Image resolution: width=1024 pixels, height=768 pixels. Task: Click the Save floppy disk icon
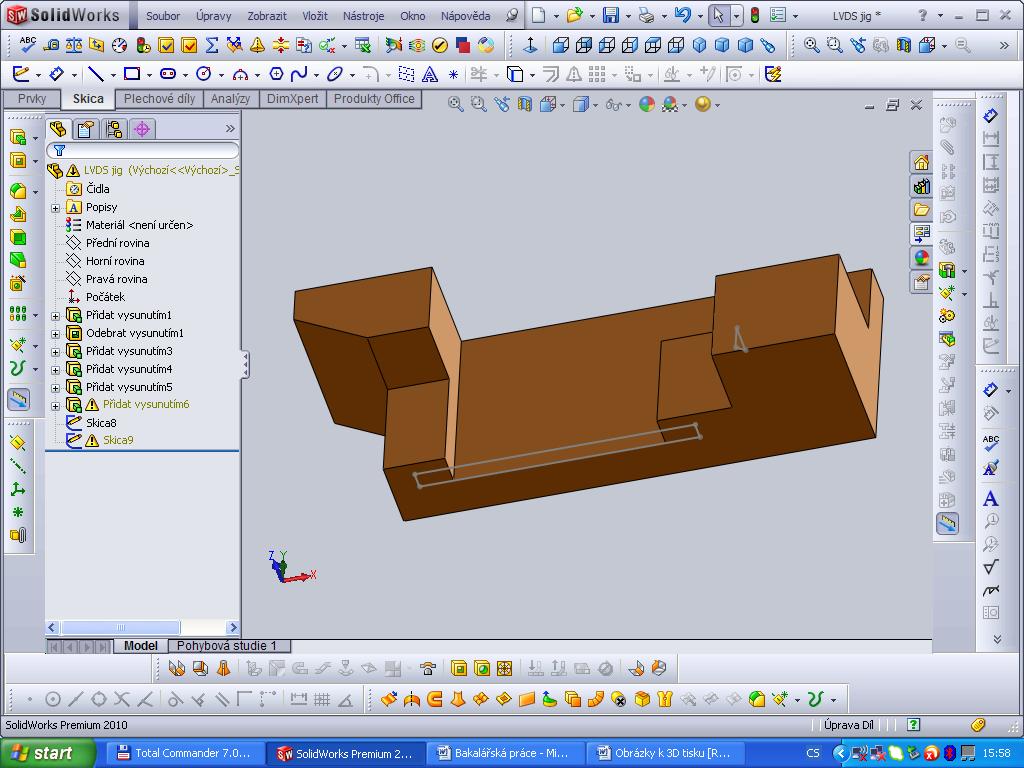coord(611,15)
